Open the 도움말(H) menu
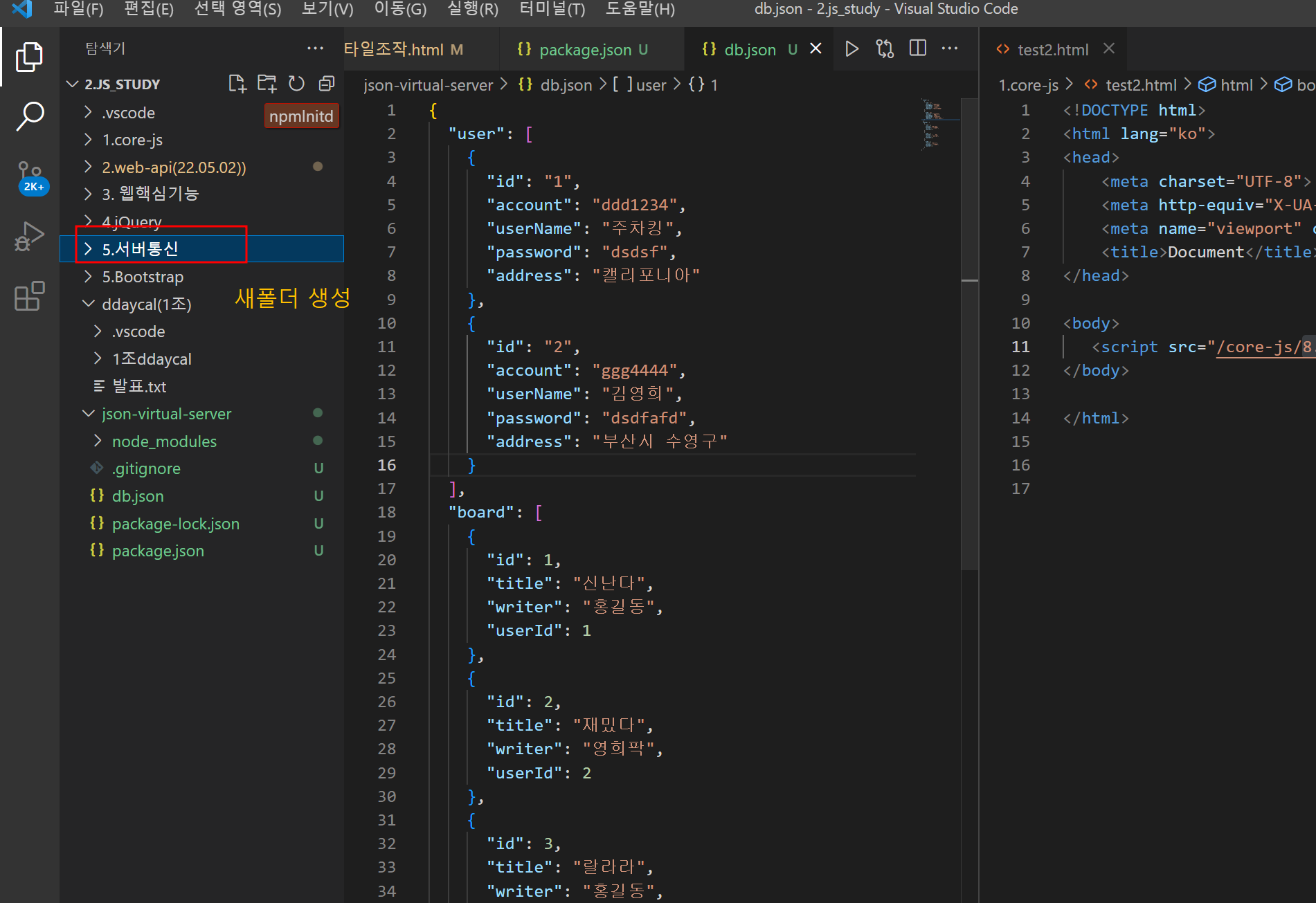Viewport: 1316px width, 903px height. coord(640,9)
